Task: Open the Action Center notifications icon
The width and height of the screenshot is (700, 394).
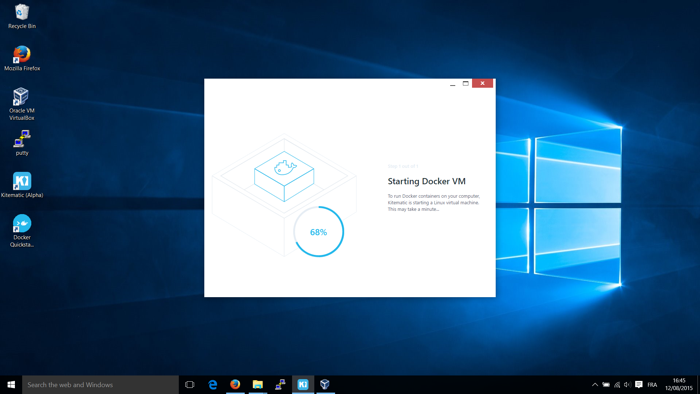Action: (x=639, y=385)
